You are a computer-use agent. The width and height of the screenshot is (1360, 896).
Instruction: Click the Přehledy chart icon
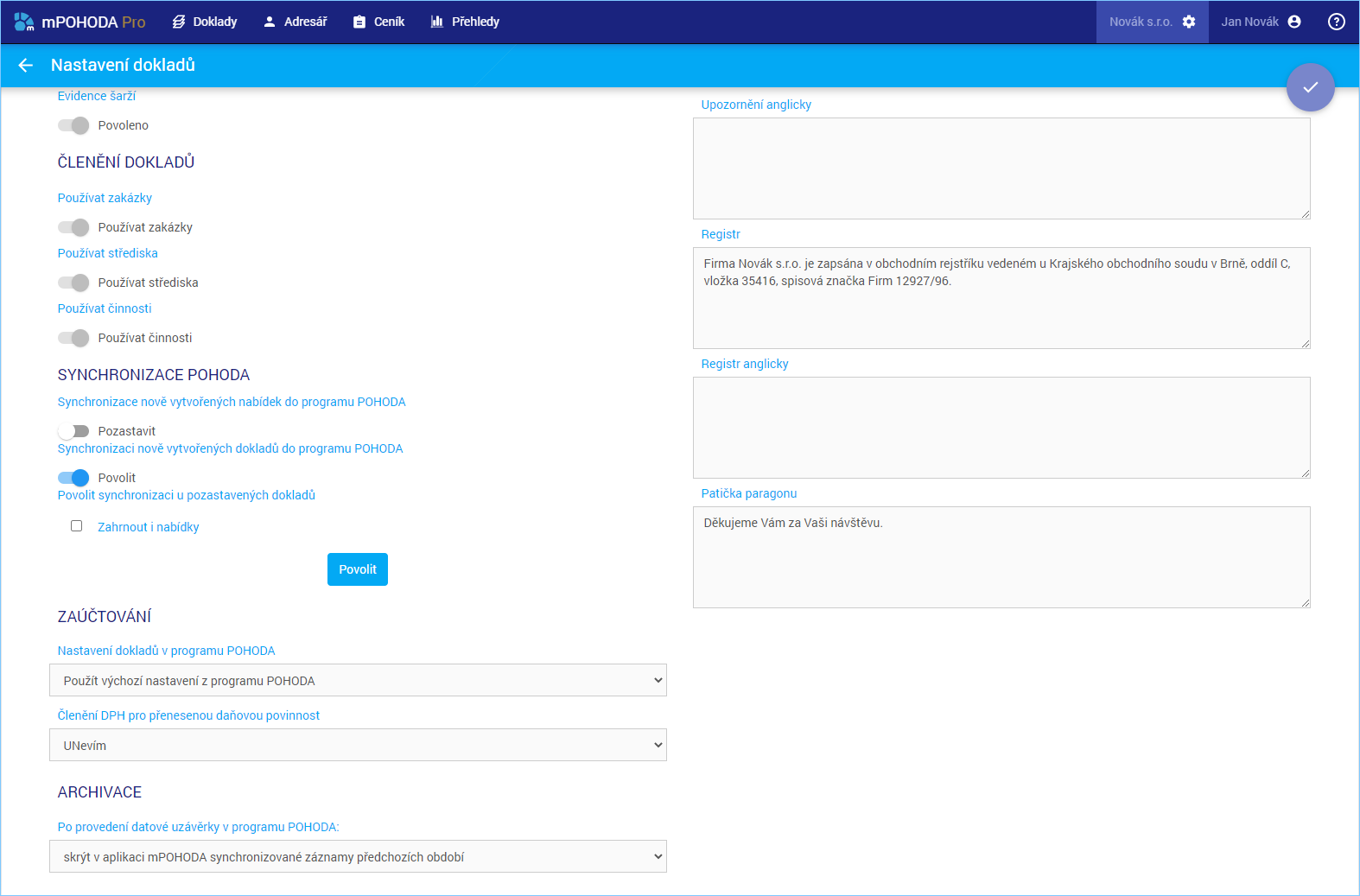[x=437, y=22]
